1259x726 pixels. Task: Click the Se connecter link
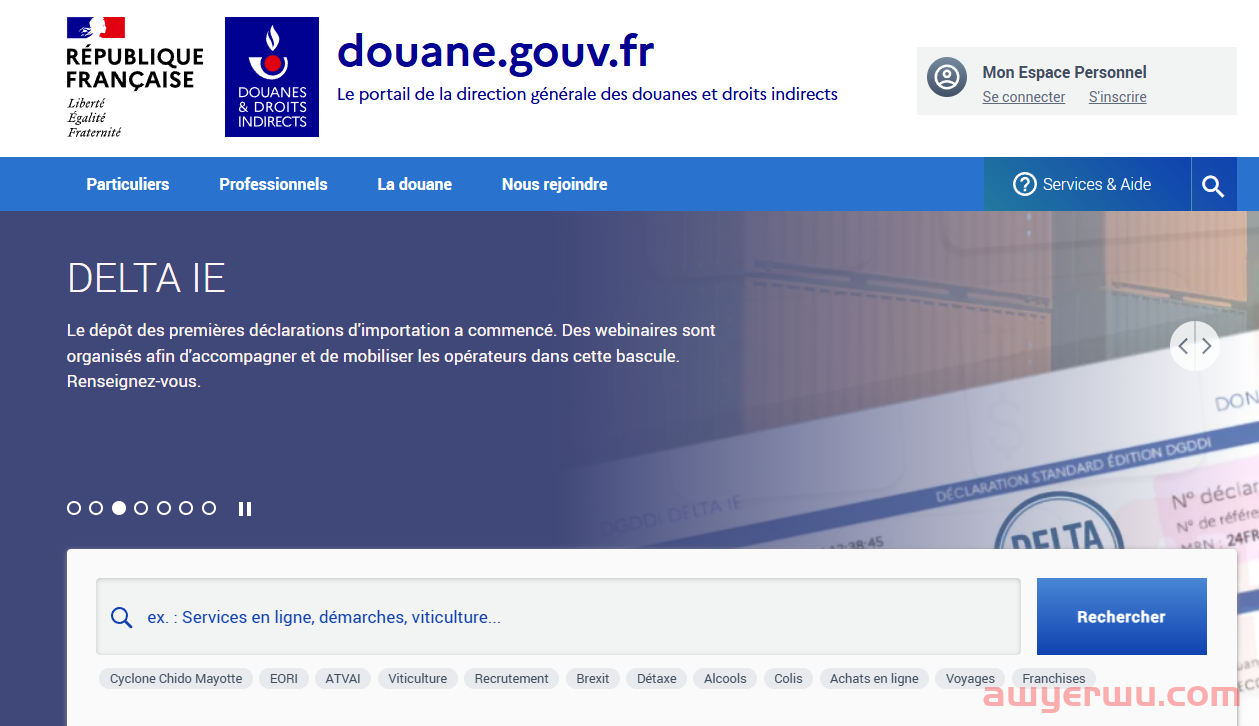(1024, 97)
